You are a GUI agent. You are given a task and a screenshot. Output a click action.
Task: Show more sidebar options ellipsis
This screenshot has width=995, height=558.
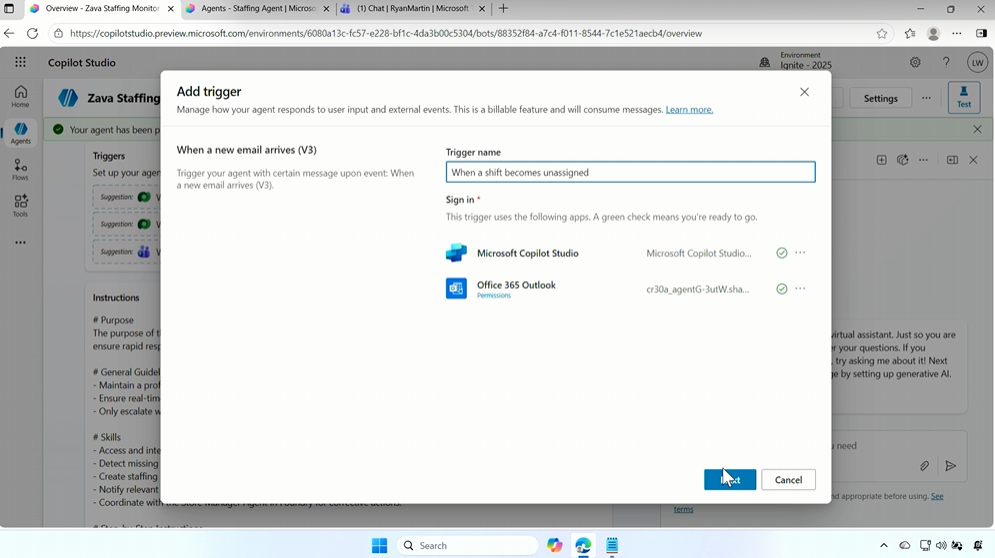20,242
